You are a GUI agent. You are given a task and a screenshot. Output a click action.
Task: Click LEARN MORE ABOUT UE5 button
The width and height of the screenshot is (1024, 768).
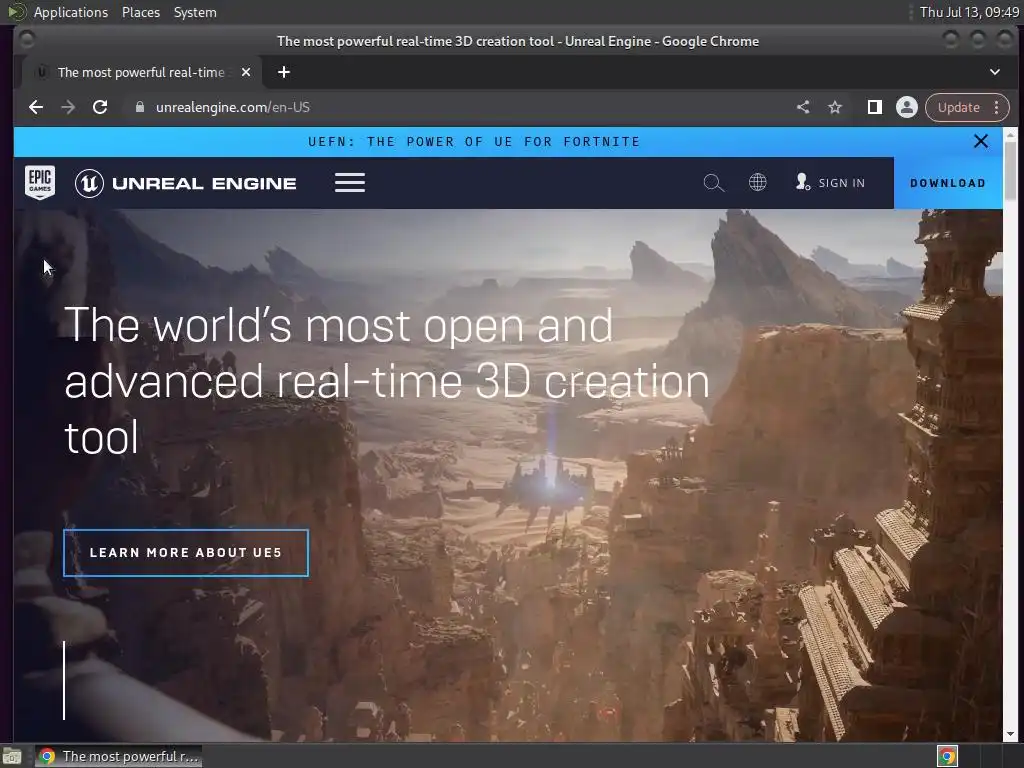click(186, 552)
